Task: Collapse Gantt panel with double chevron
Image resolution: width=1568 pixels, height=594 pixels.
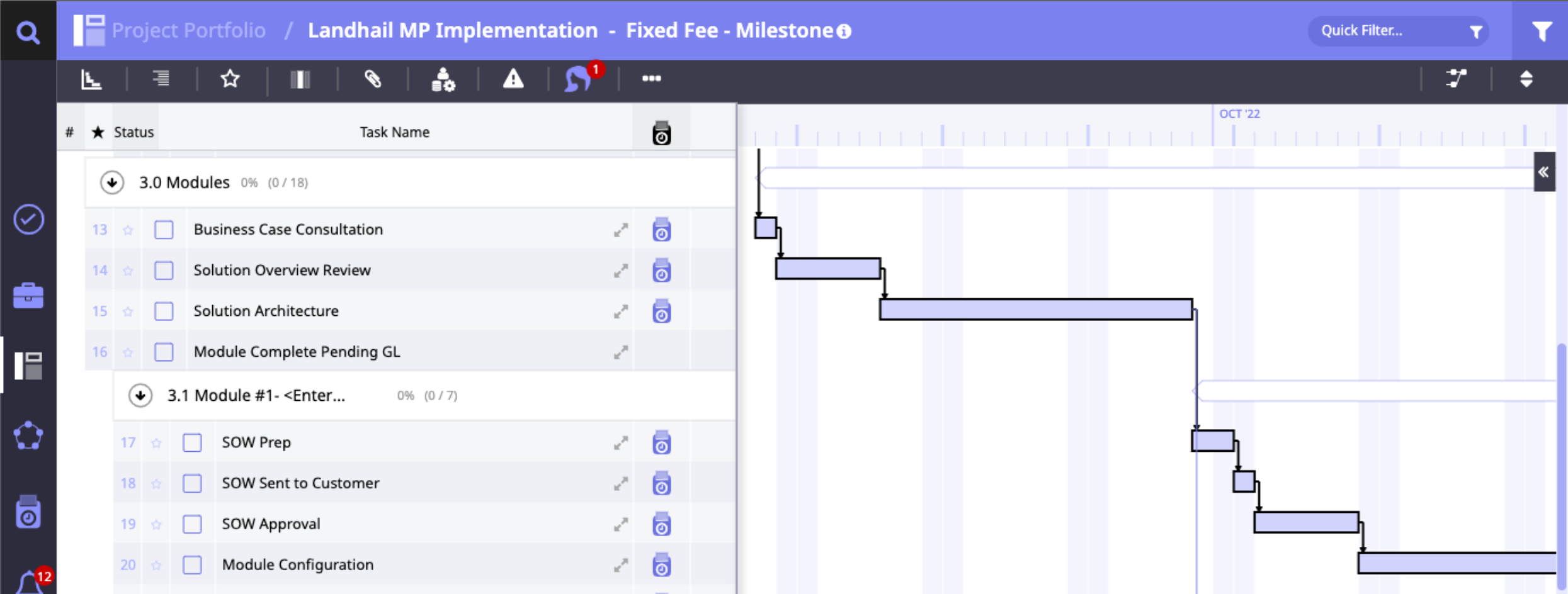Action: coord(1543,172)
